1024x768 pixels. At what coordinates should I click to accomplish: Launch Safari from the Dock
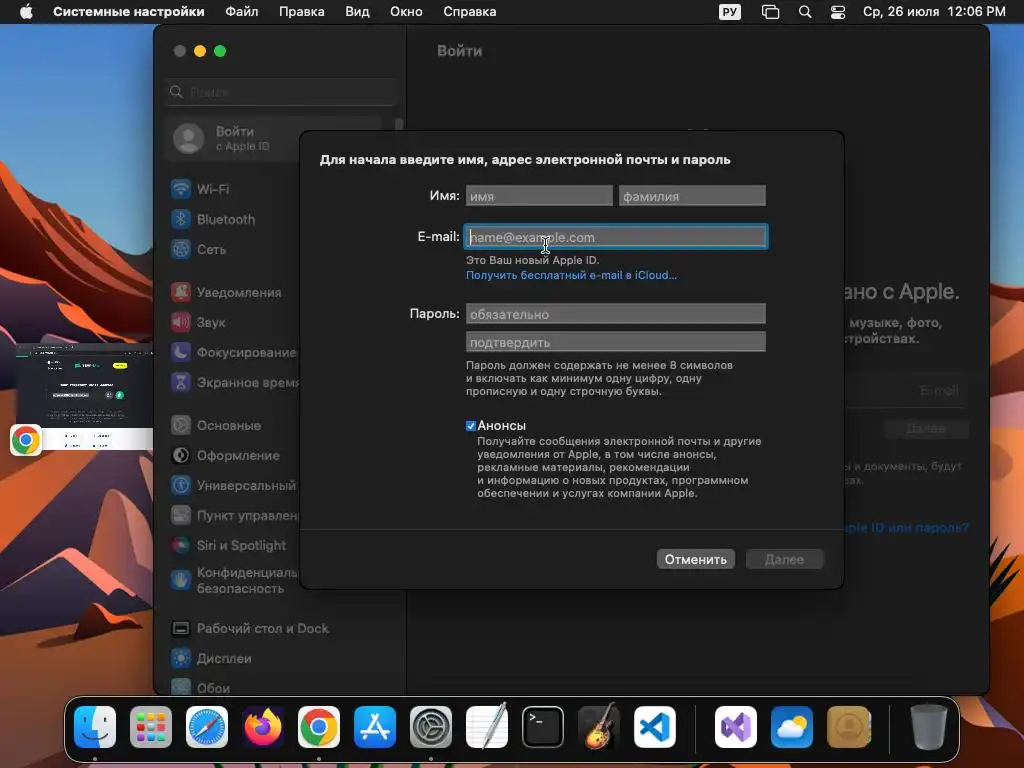coord(207,727)
